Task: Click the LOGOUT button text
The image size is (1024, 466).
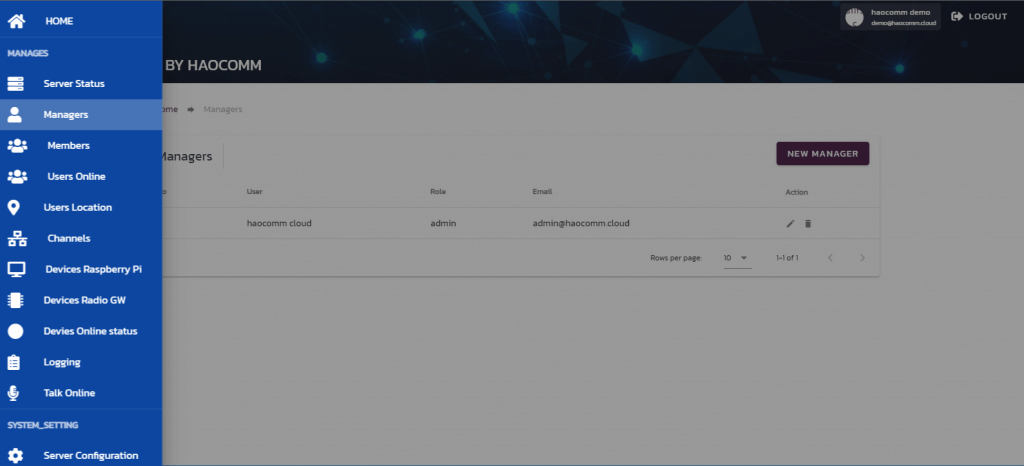Action: (x=987, y=16)
